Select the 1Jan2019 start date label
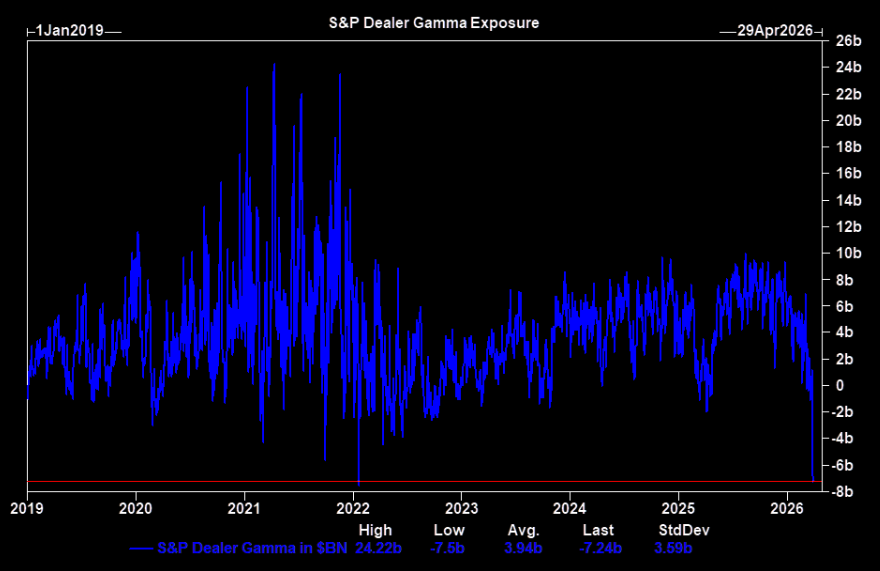 click(69, 30)
